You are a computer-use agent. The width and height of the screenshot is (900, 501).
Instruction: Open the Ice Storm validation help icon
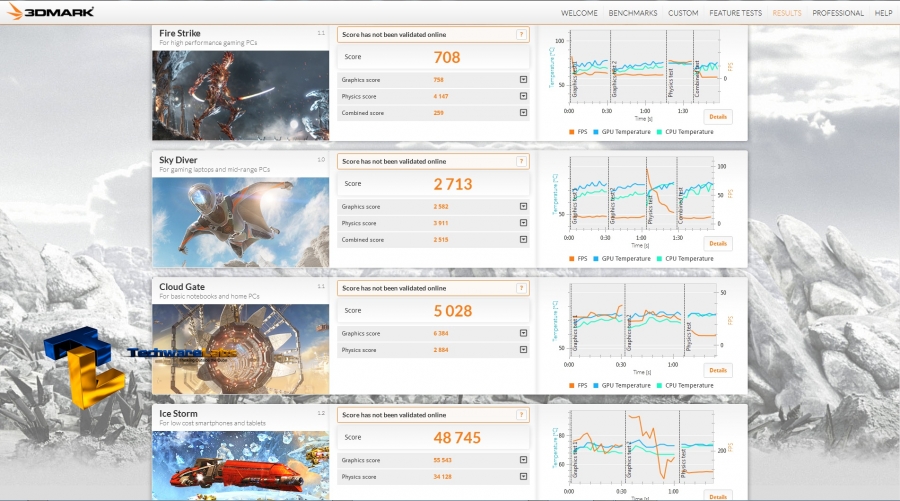pos(521,414)
